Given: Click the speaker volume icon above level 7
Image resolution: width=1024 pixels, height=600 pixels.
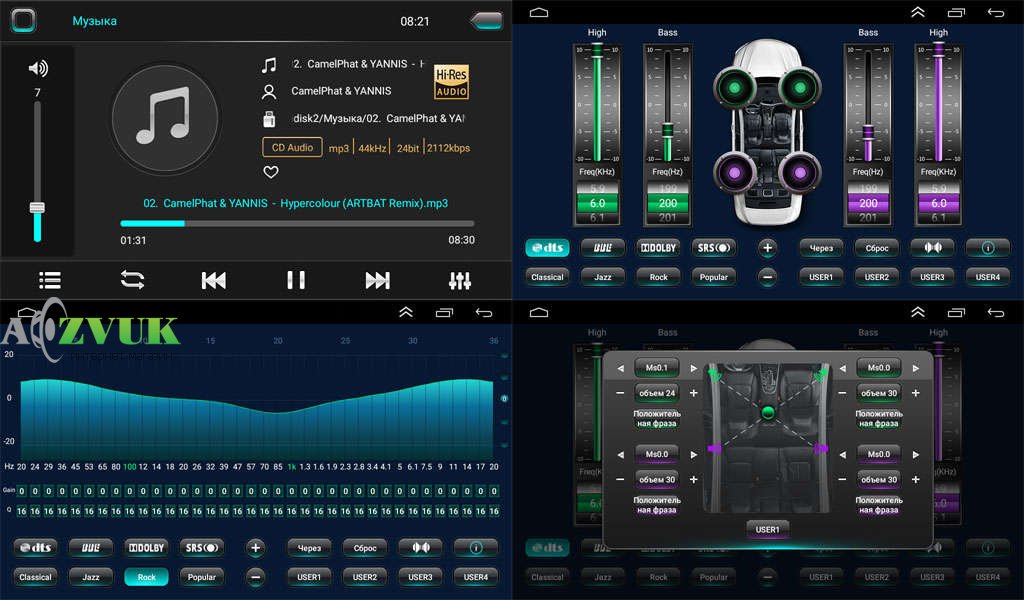Looking at the screenshot, I should pos(38,68).
